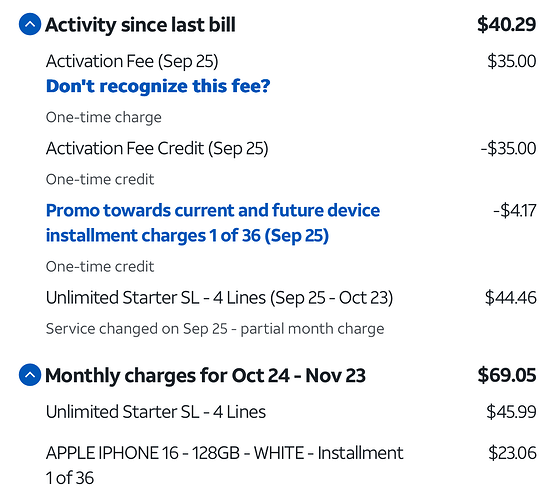Screen dimensions: 554x499
Task: Click the Activation Fee Credit (Sep 25) line
Action: [157, 148]
